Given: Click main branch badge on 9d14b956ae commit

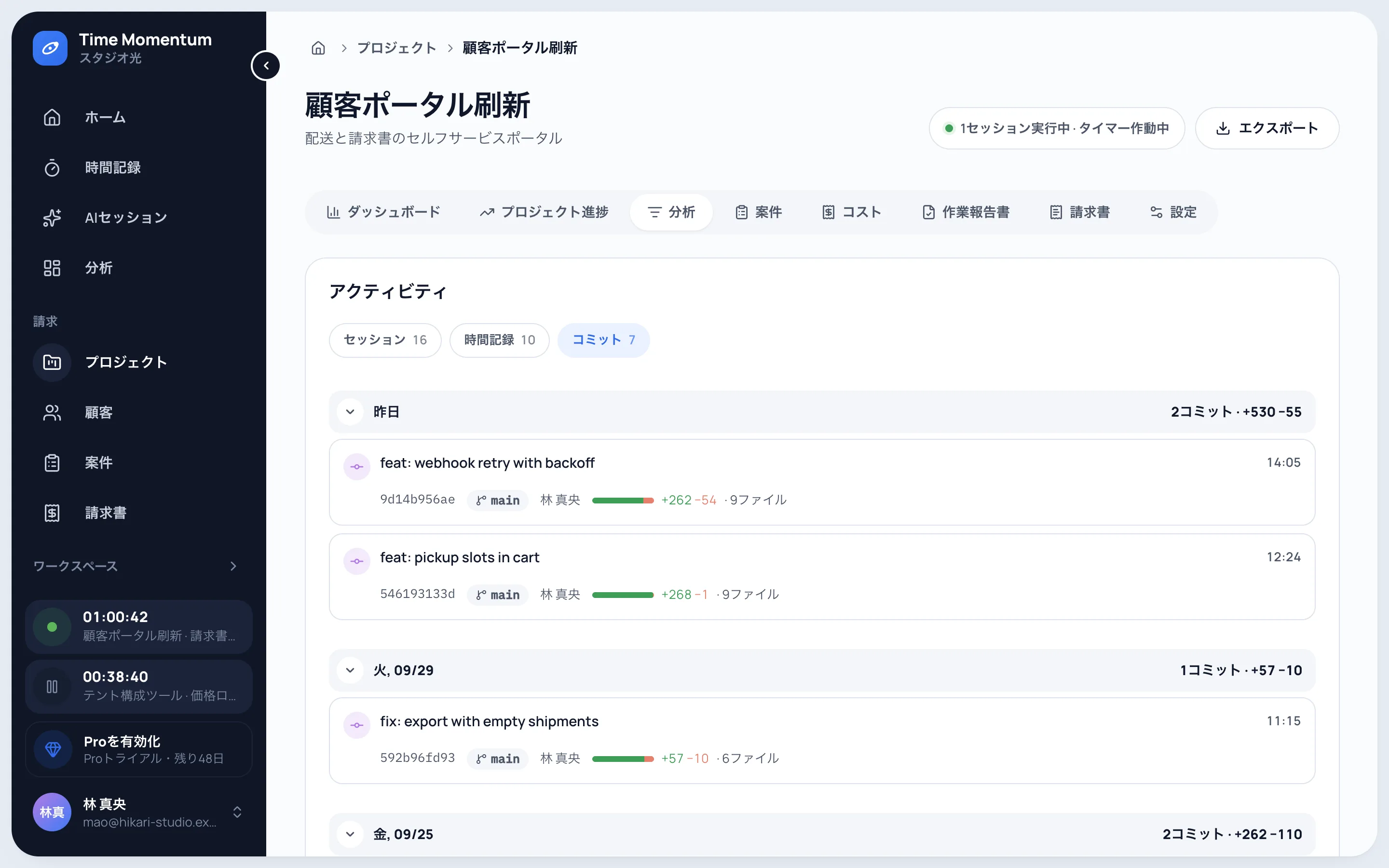Looking at the screenshot, I should point(498,500).
